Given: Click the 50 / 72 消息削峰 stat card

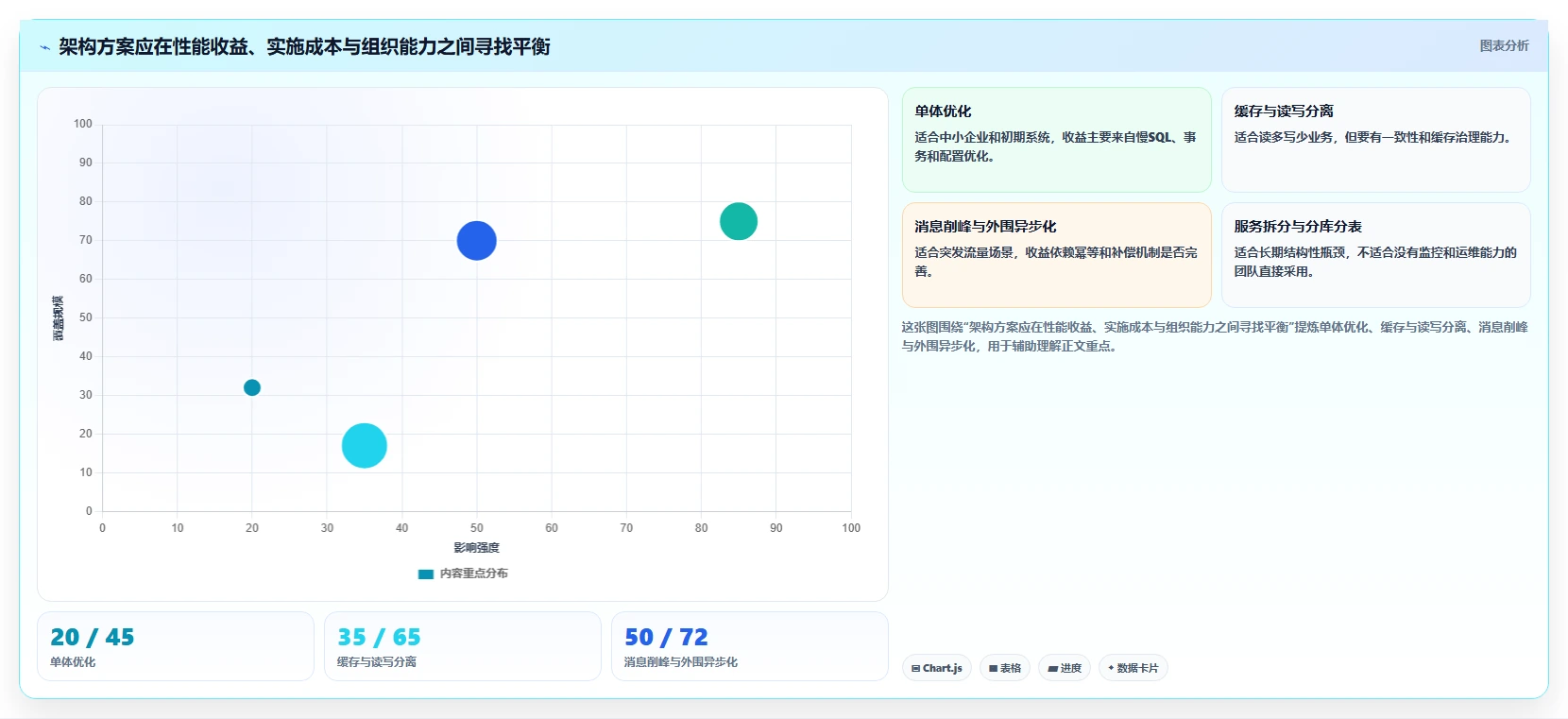Looking at the screenshot, I should 750,646.
